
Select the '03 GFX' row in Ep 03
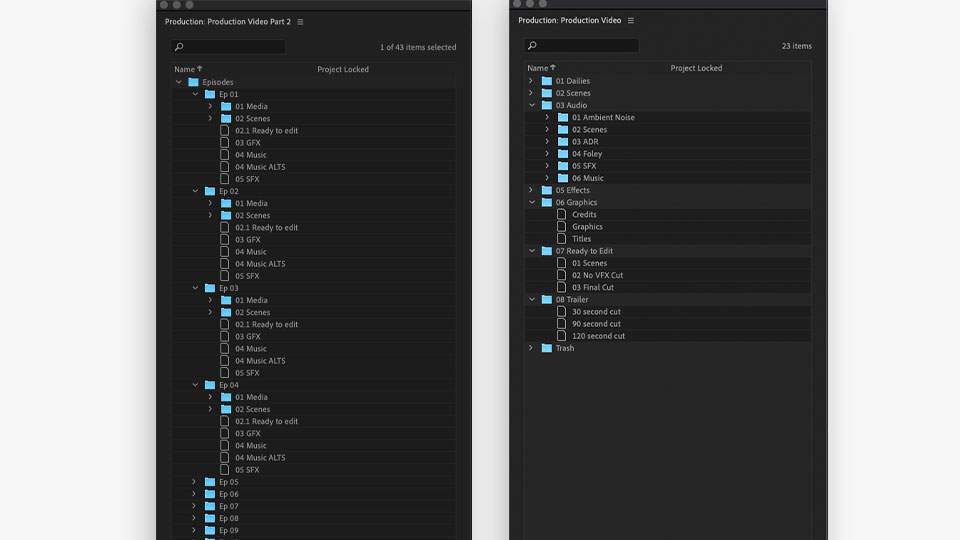tap(313, 337)
